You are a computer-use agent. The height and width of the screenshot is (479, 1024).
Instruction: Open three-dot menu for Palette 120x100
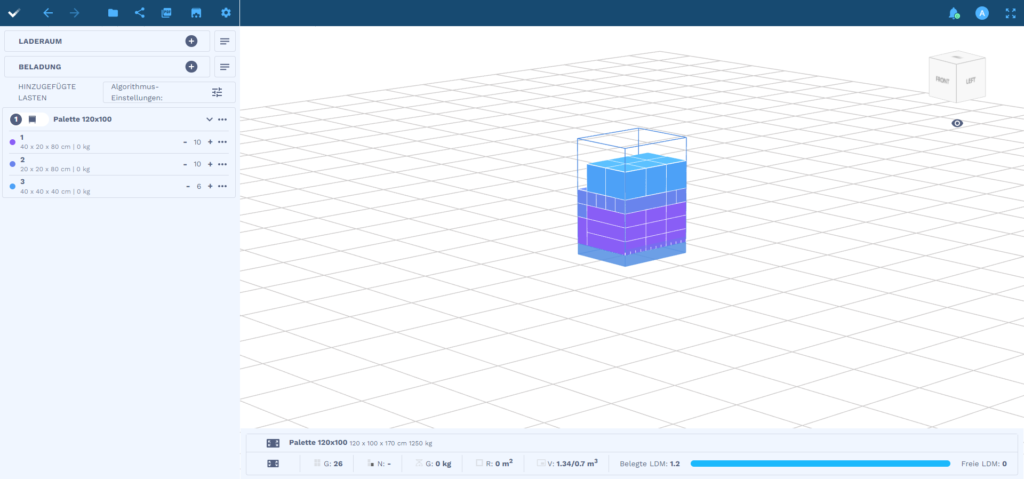coord(222,120)
